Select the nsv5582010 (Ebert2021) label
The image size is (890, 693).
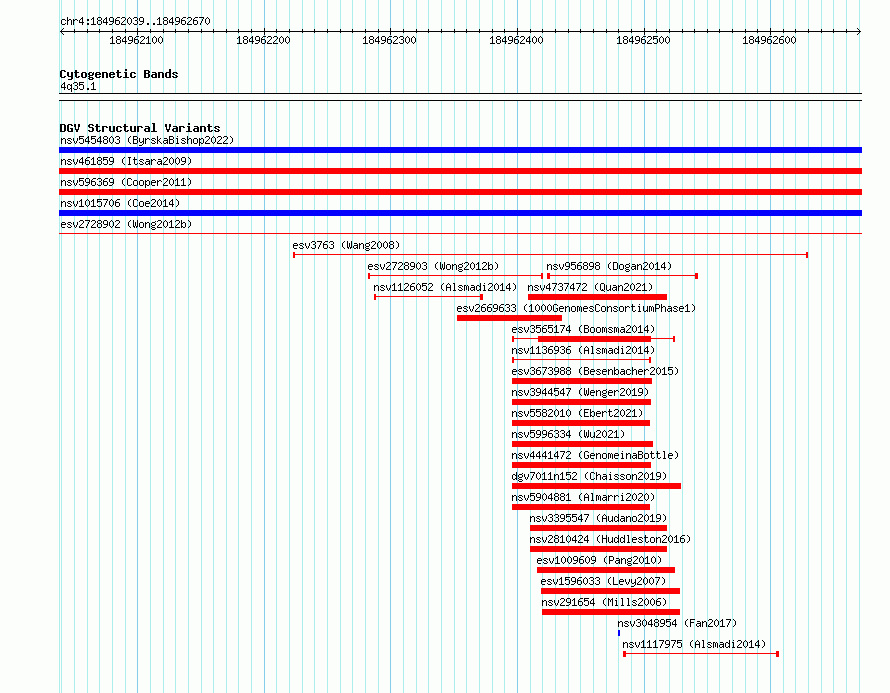(577, 413)
